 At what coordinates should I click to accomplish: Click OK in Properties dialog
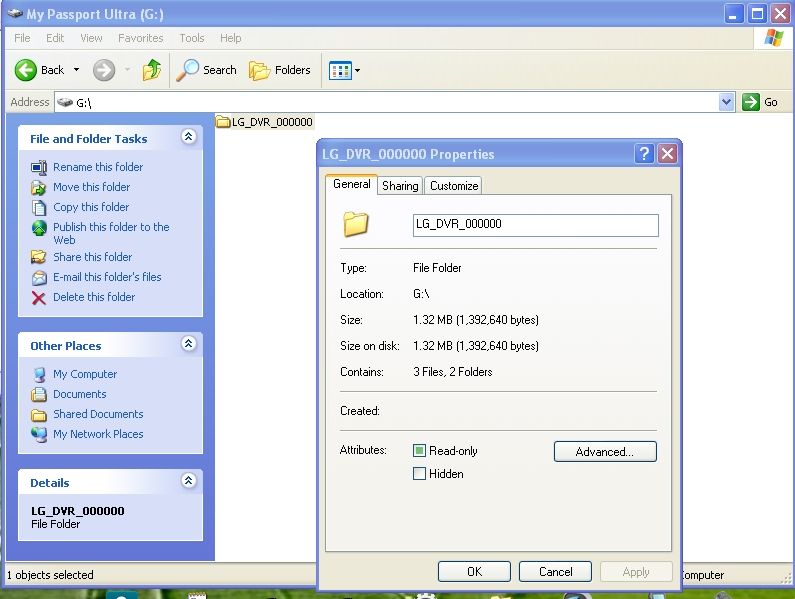pos(474,572)
